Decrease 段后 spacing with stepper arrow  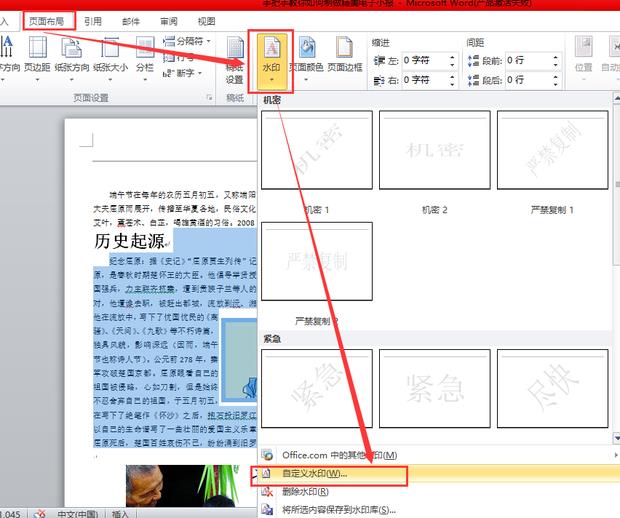pos(556,83)
